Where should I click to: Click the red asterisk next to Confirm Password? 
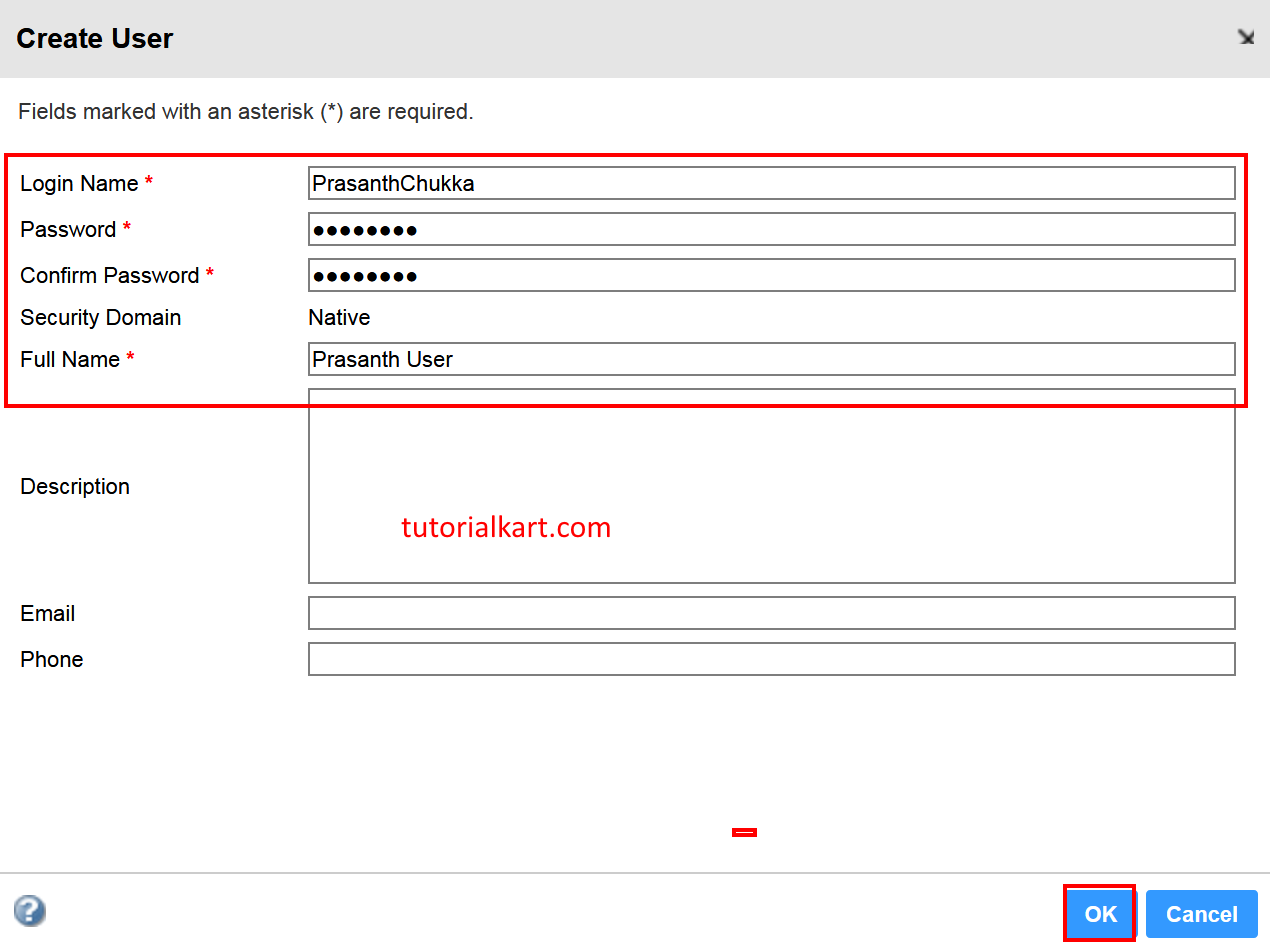tap(210, 273)
